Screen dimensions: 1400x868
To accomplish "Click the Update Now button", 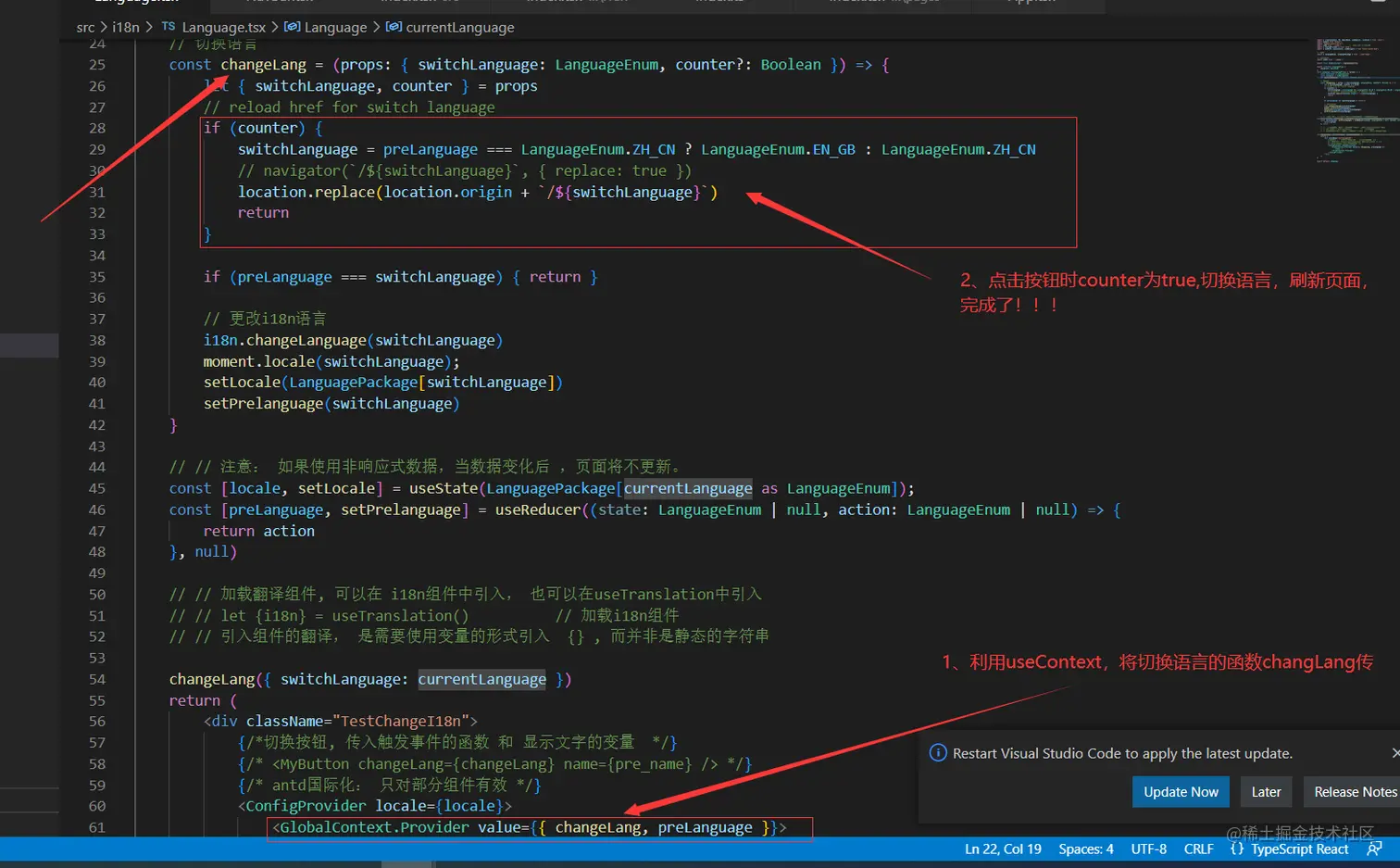I will click(1181, 792).
